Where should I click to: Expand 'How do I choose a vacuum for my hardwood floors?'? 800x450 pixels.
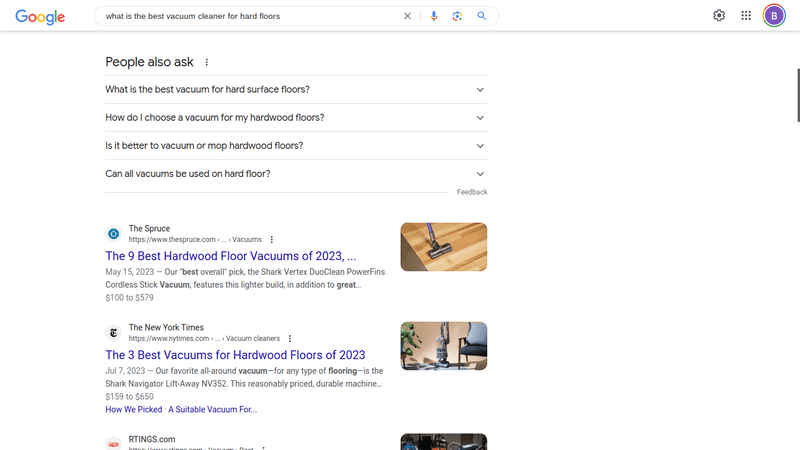pyautogui.click(x=296, y=118)
